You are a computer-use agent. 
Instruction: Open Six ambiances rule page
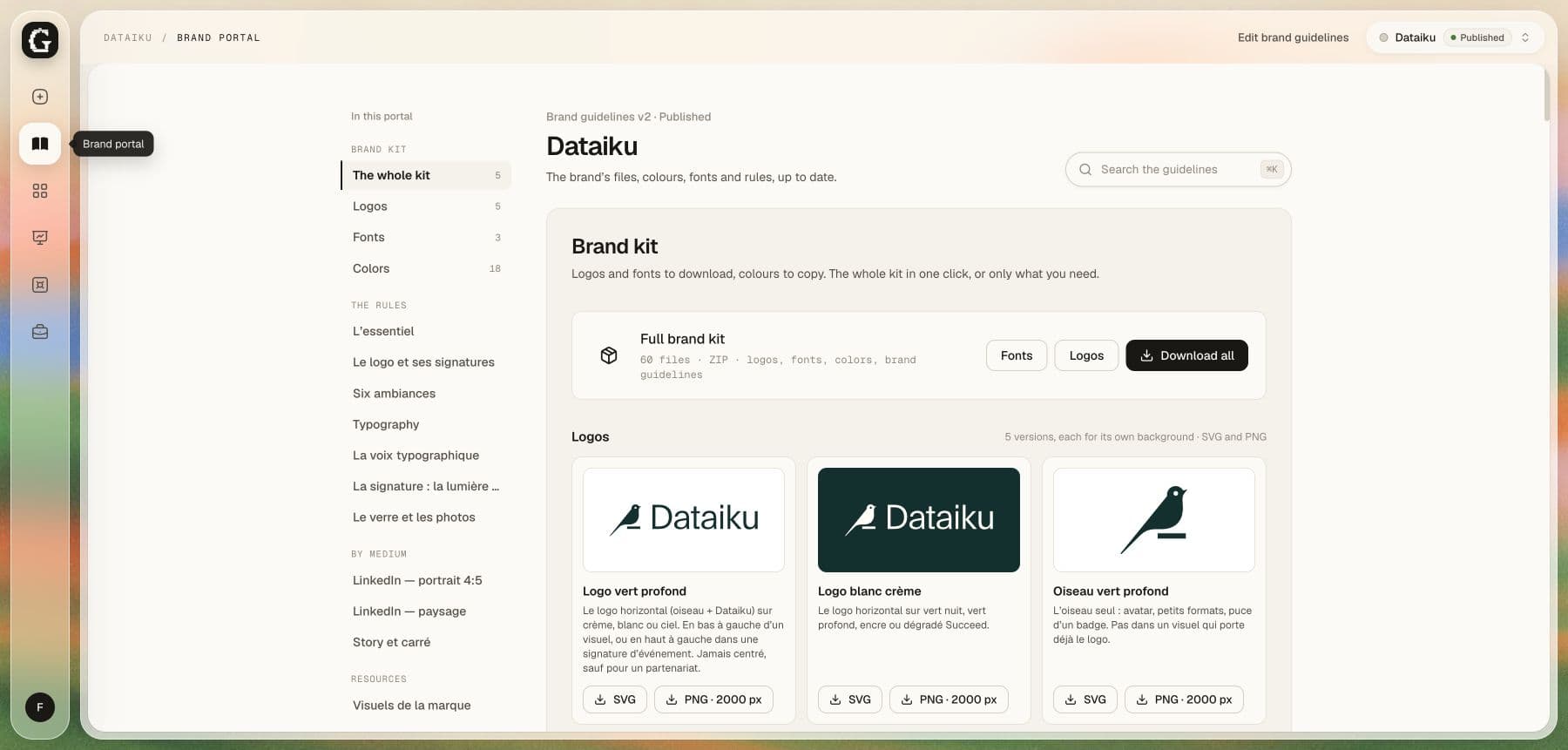coord(426,394)
